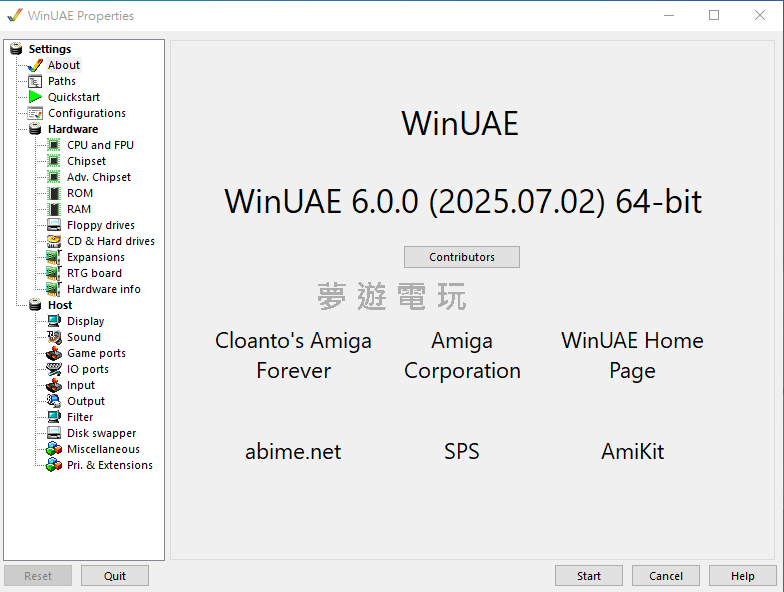The height and width of the screenshot is (592, 784).
Task: Show the Hardware info page
Action: [x=104, y=290]
